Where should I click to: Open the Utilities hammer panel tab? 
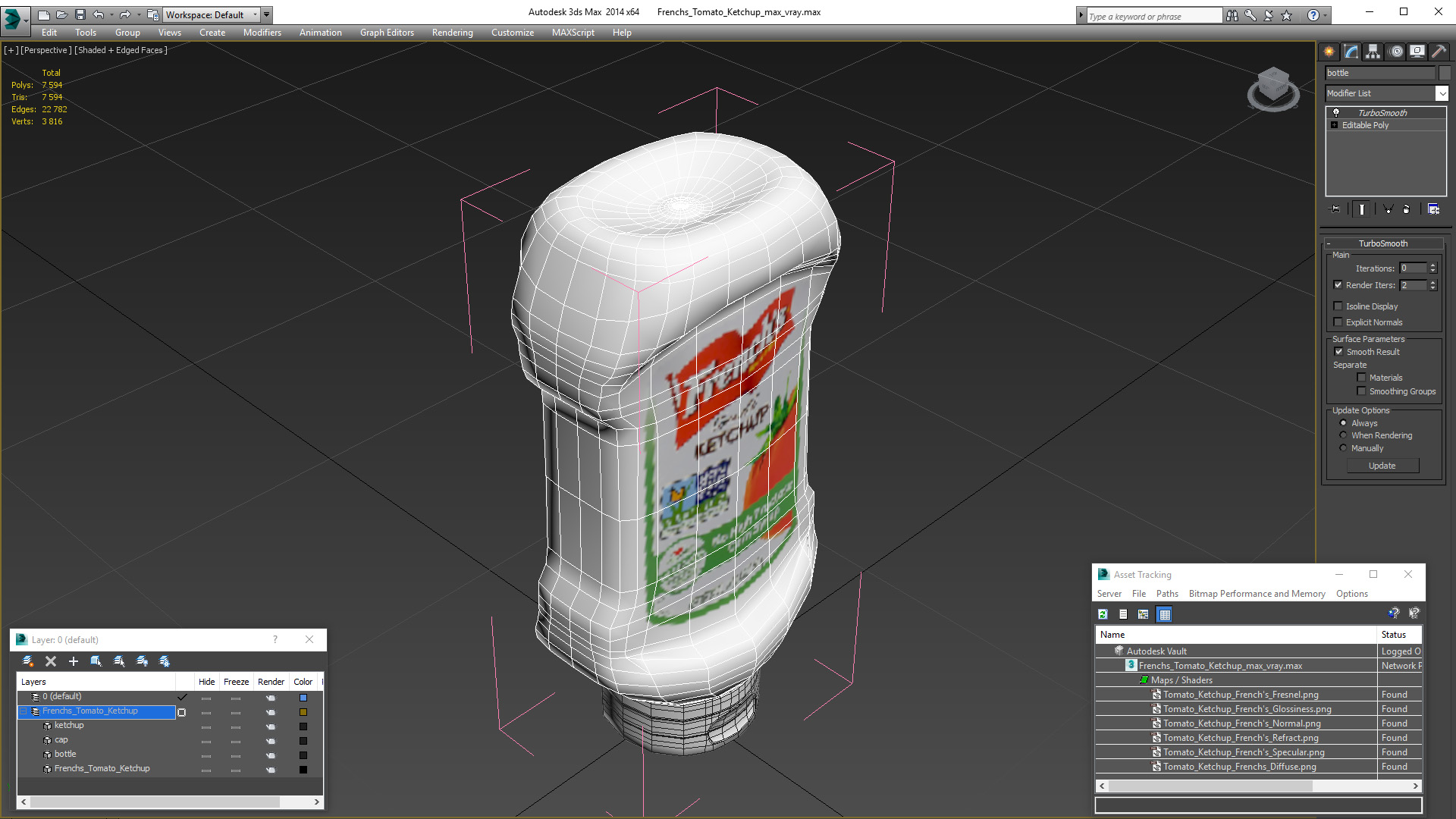click(1439, 52)
